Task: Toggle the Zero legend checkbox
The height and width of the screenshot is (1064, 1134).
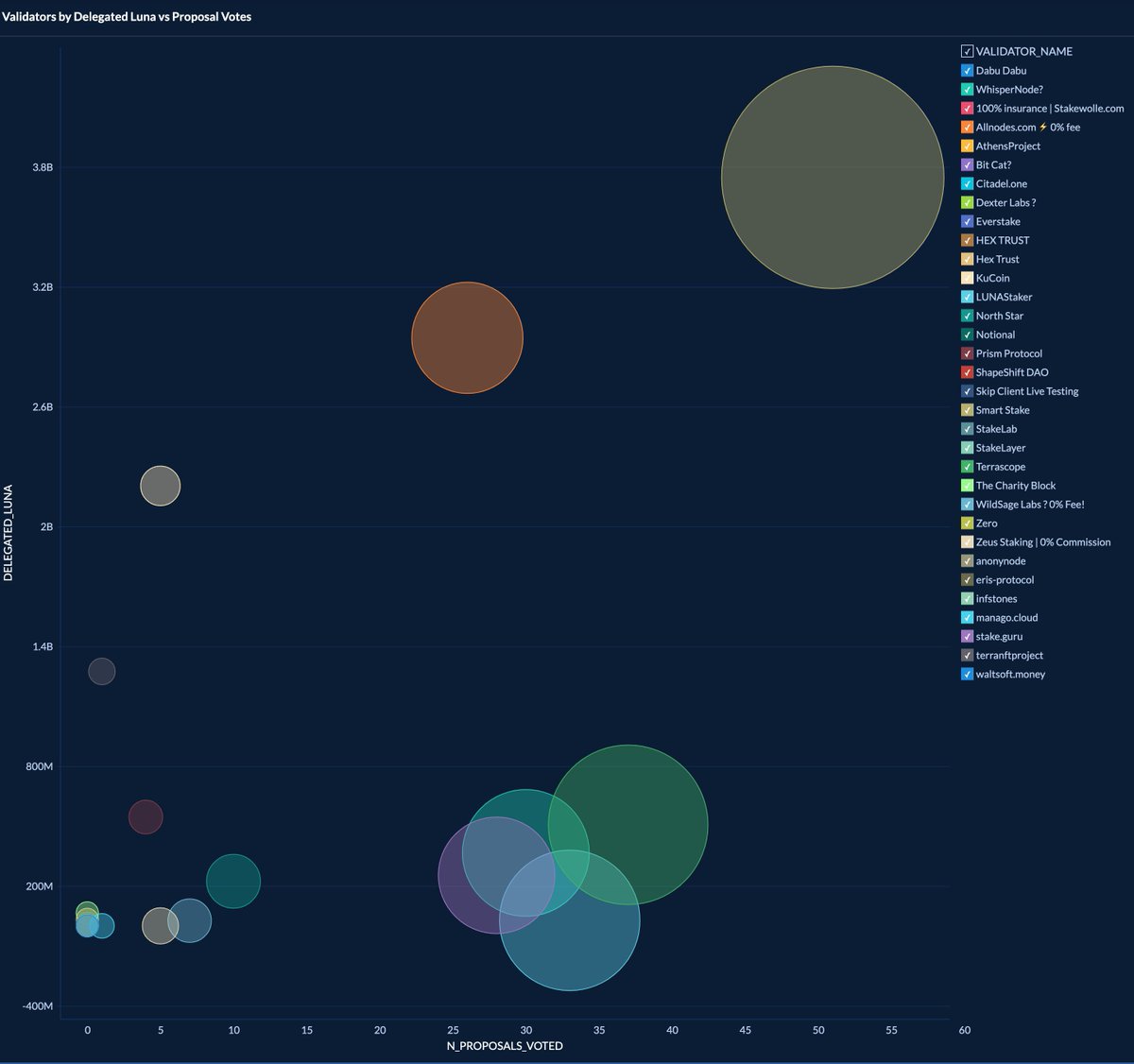Action: 967,523
